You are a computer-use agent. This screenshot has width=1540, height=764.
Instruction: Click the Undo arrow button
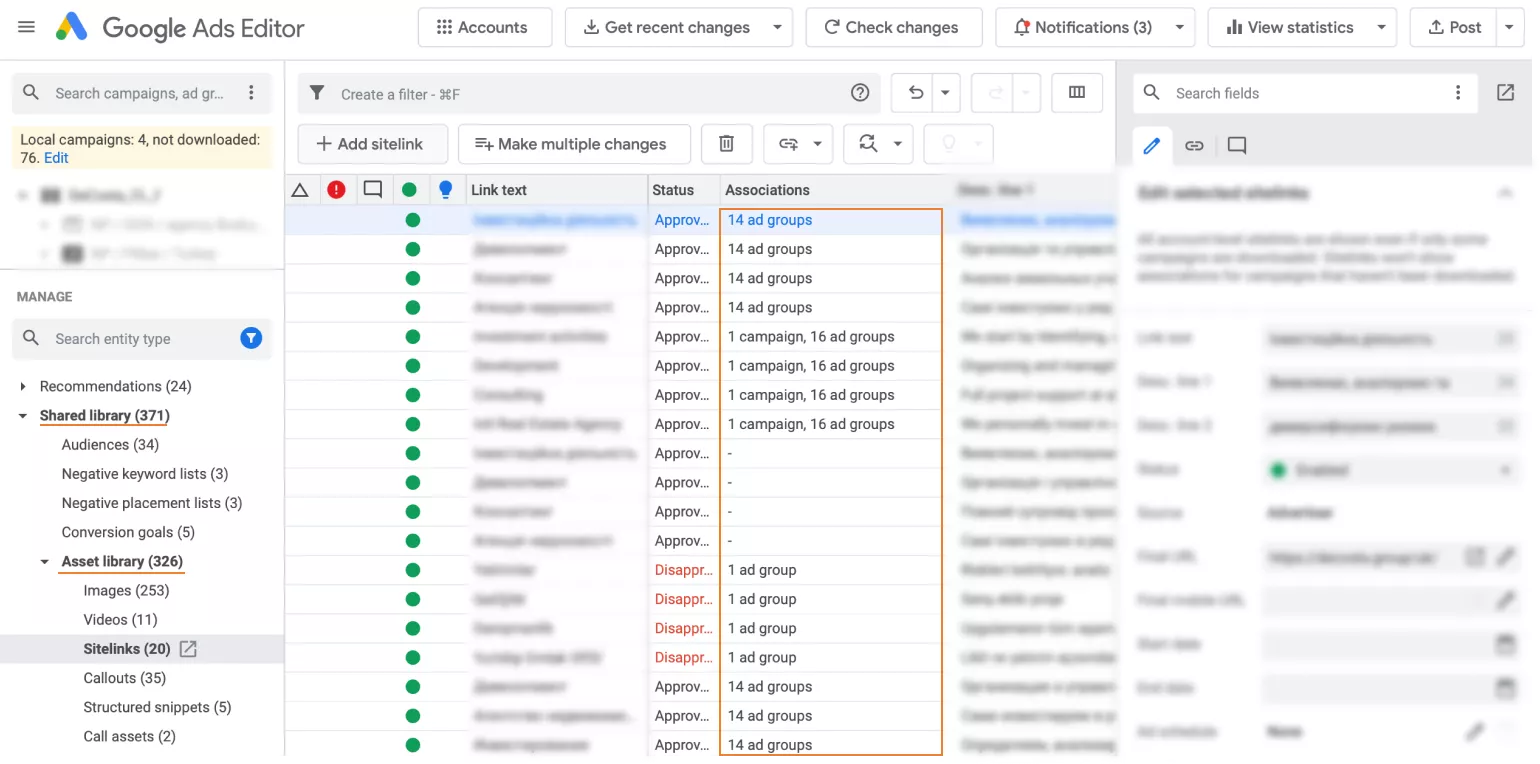click(914, 92)
